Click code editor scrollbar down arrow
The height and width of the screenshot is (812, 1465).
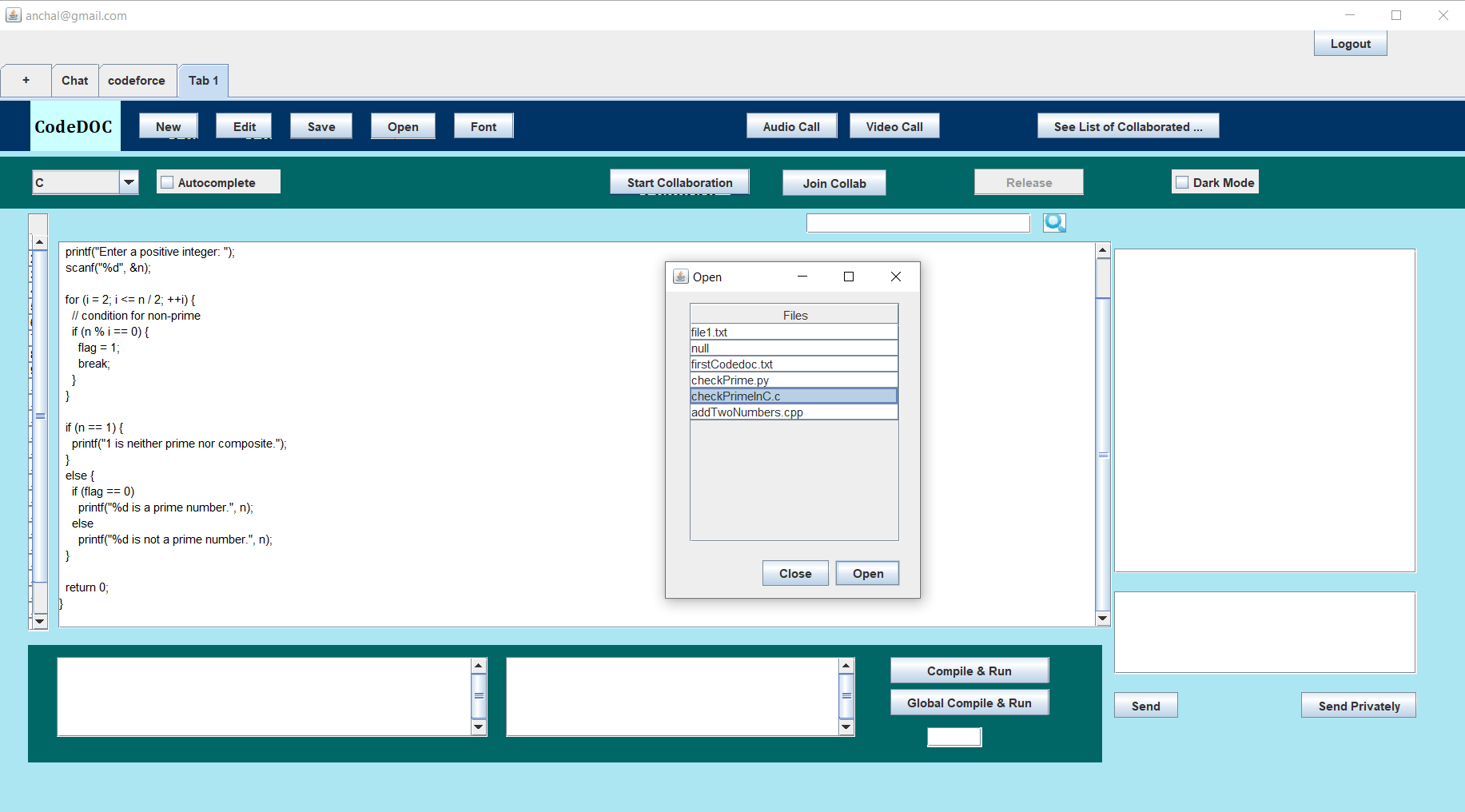[1103, 618]
